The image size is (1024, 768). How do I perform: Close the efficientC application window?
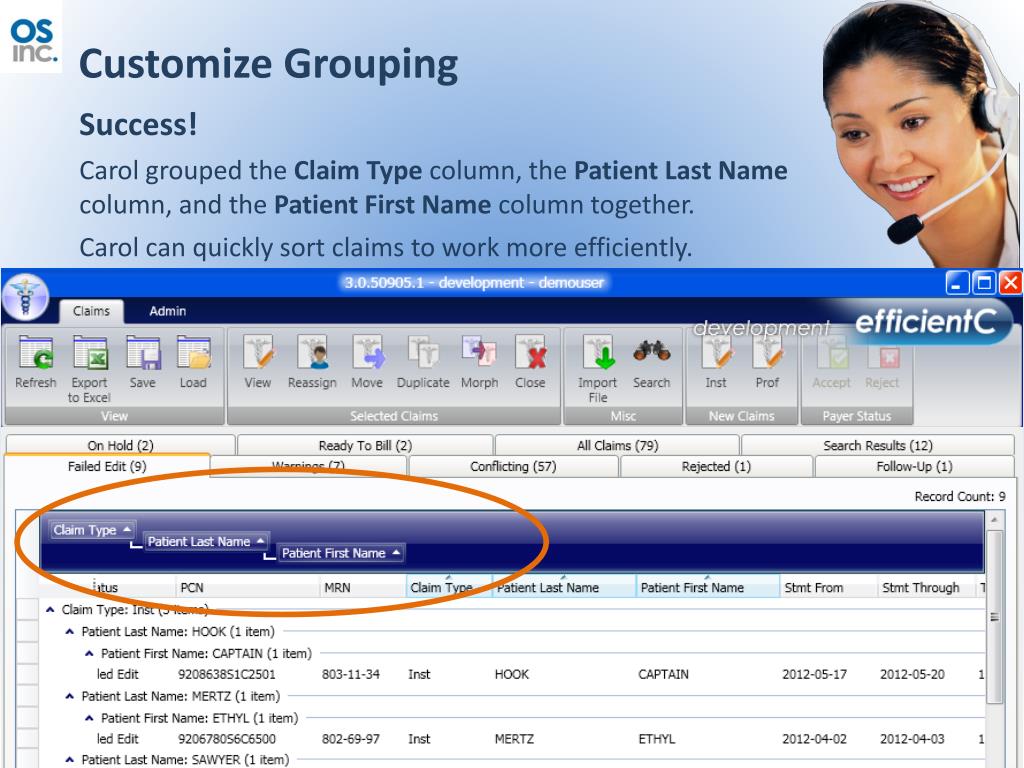(1010, 283)
